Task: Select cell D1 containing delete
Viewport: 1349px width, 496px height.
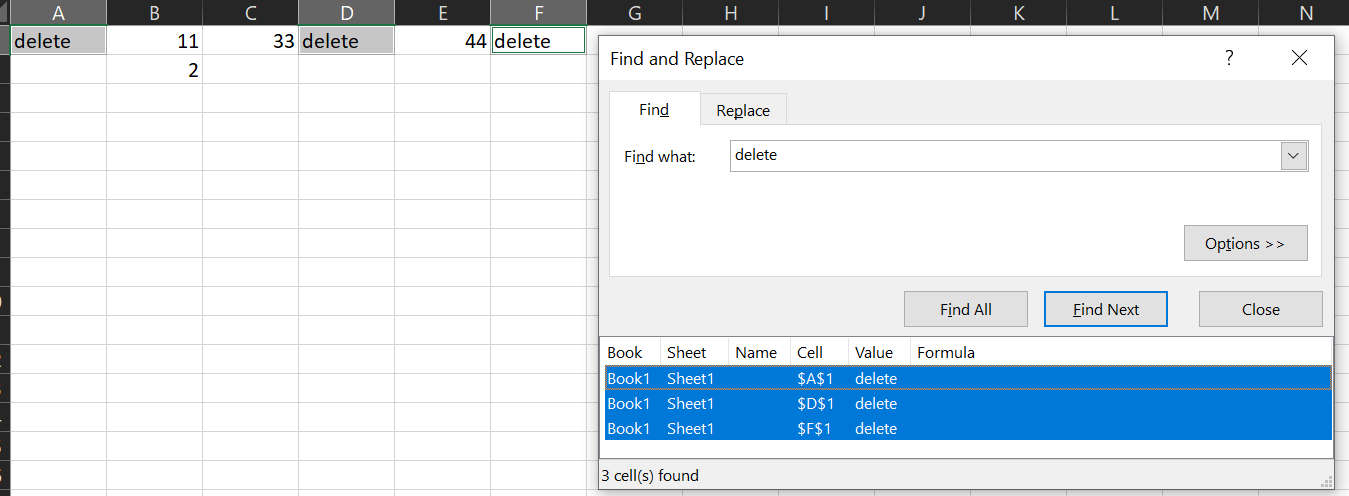Action: tap(346, 41)
